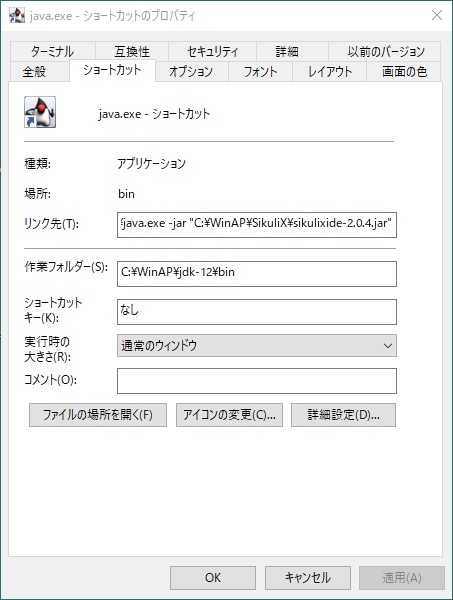Open the 互換性 tab
Screen dimensions: 453x600
coord(132,51)
